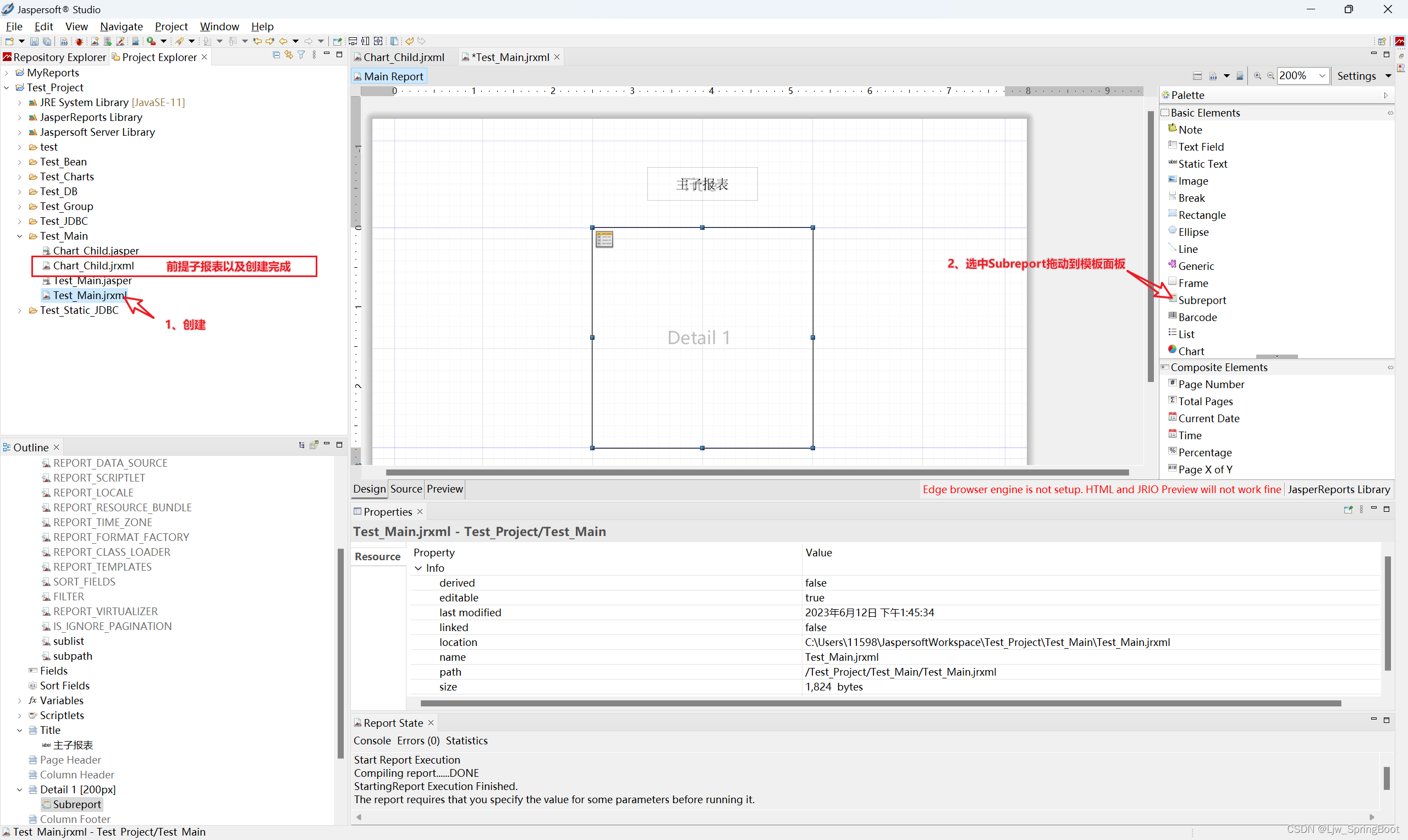Switch to the Preview editor tab
The height and width of the screenshot is (840, 1408).
(x=444, y=489)
